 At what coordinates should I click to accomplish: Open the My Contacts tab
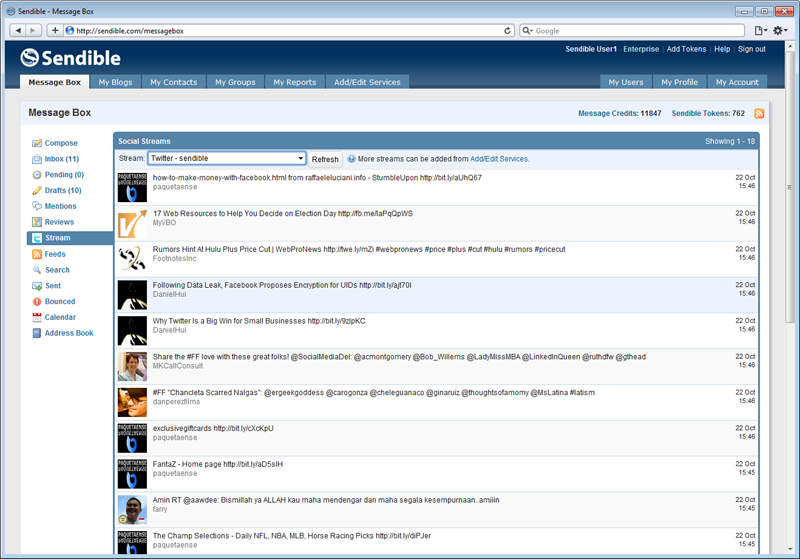pyautogui.click(x=173, y=82)
